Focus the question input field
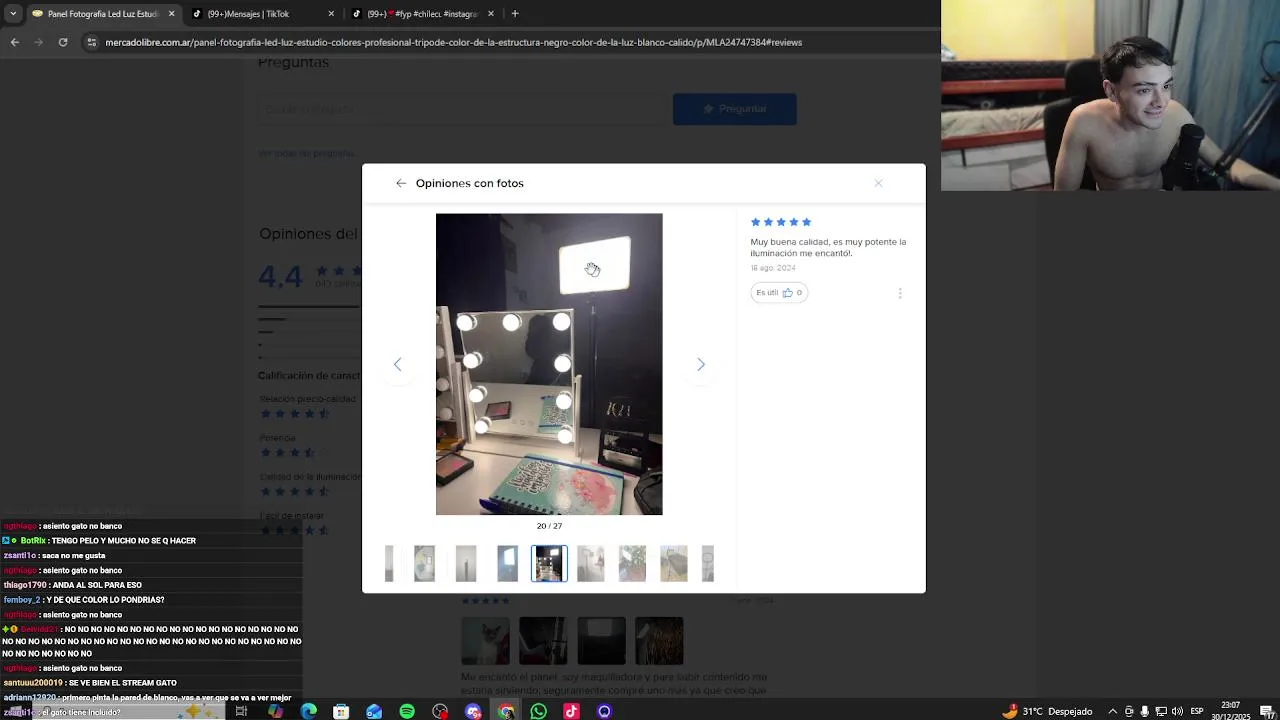This screenshot has height=720, width=1280. click(463, 109)
